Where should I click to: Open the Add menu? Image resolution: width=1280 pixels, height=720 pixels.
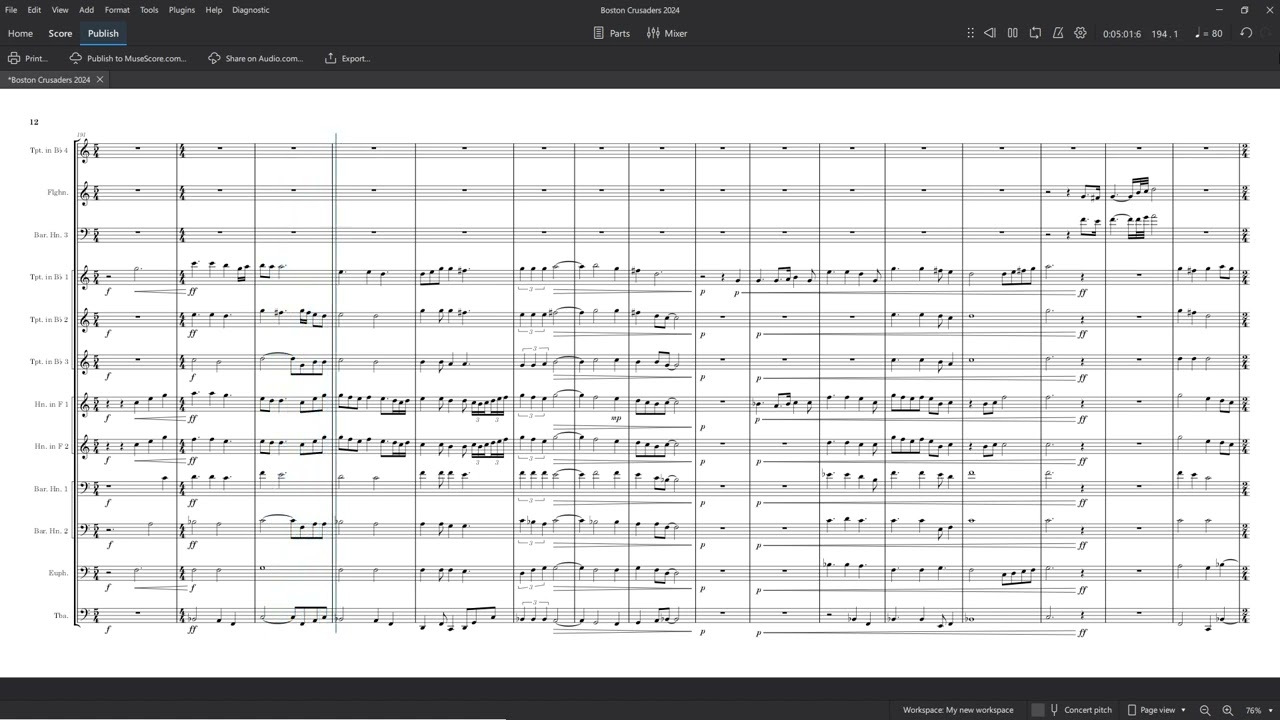tap(87, 10)
